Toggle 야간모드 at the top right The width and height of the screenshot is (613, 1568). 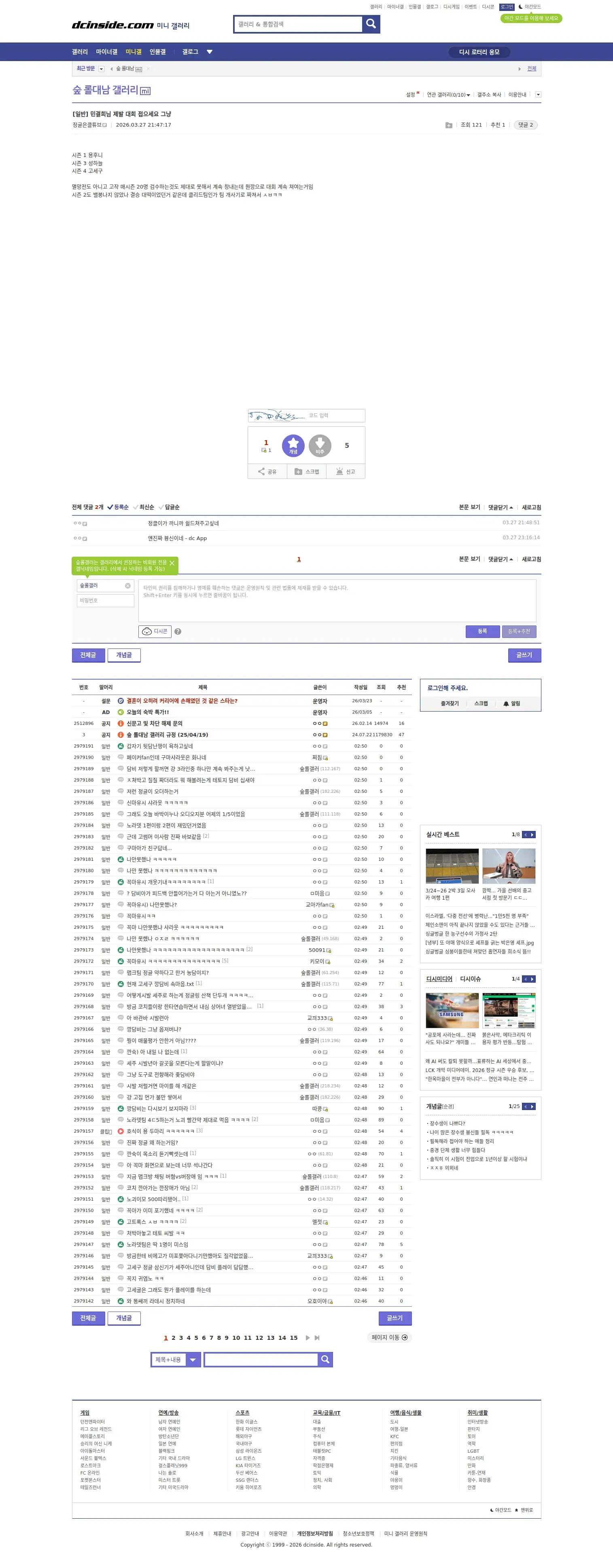coord(530,7)
